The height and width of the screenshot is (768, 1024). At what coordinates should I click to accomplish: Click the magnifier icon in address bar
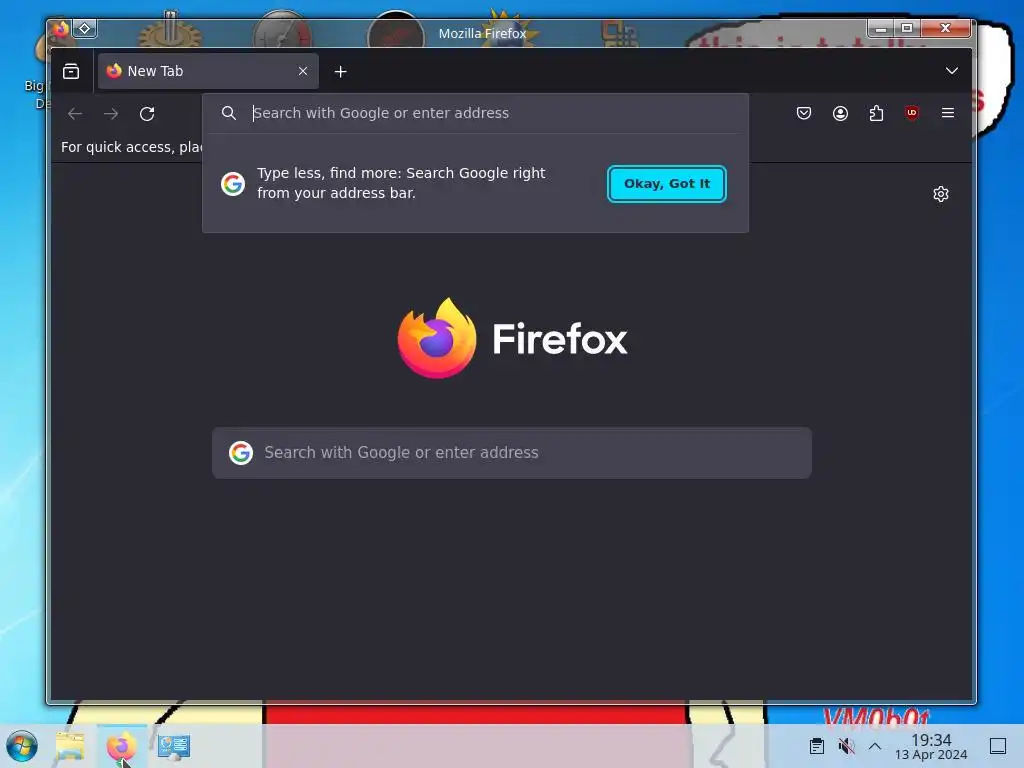[x=229, y=113]
